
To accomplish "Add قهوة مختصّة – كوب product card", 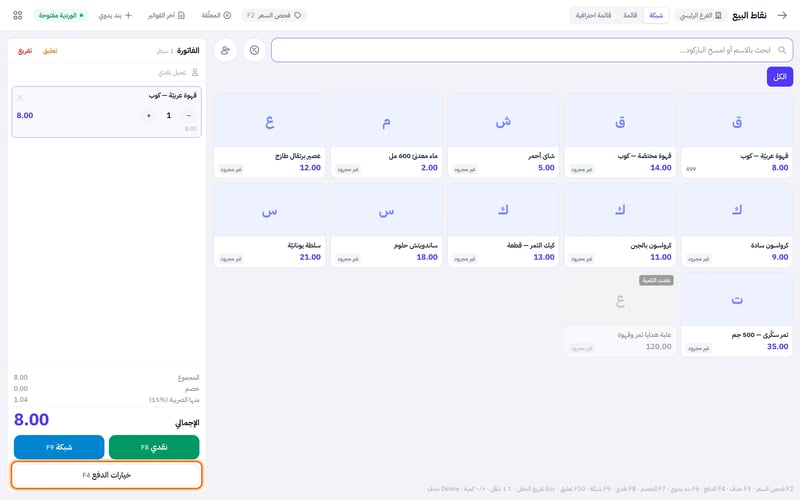I will click(620, 136).
